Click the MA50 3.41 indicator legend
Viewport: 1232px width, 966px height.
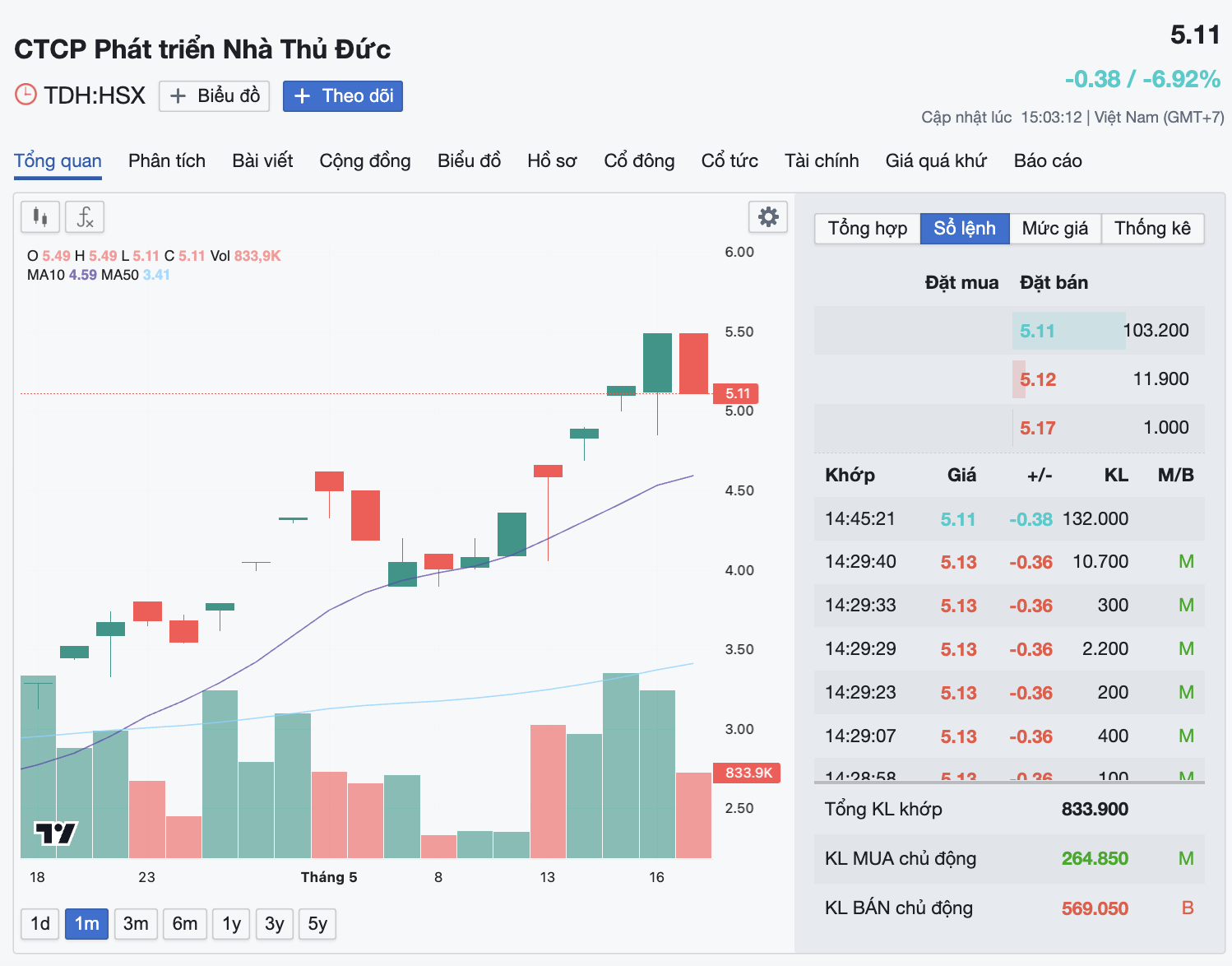[x=136, y=275]
